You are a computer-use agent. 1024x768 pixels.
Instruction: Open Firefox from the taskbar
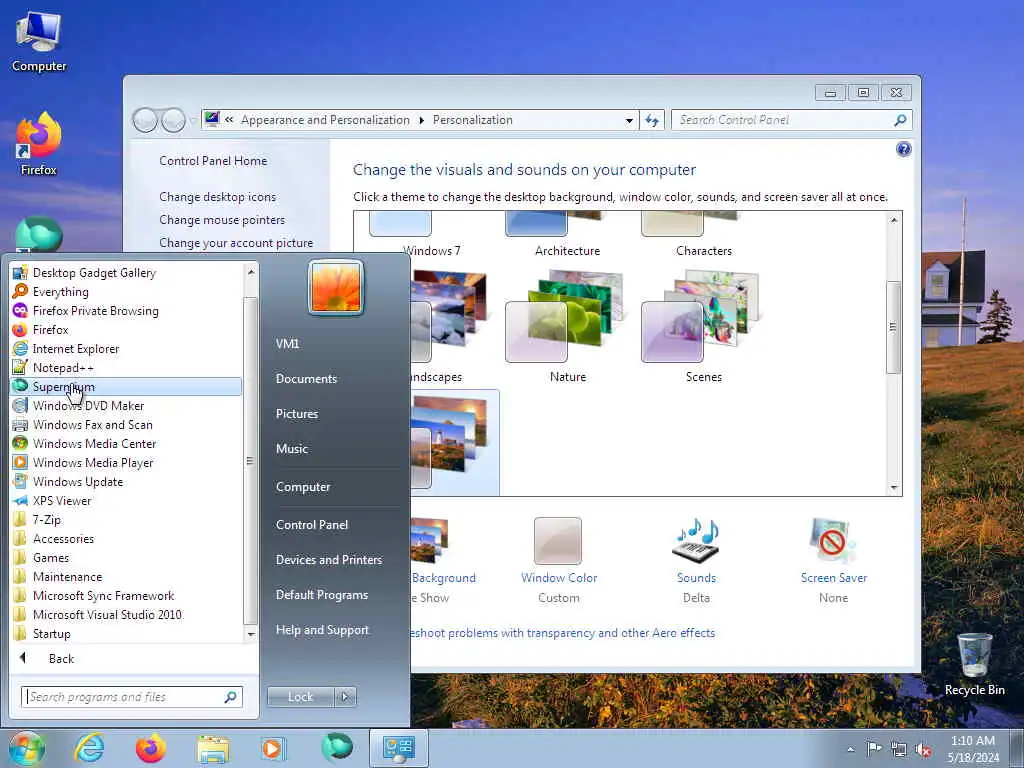151,748
